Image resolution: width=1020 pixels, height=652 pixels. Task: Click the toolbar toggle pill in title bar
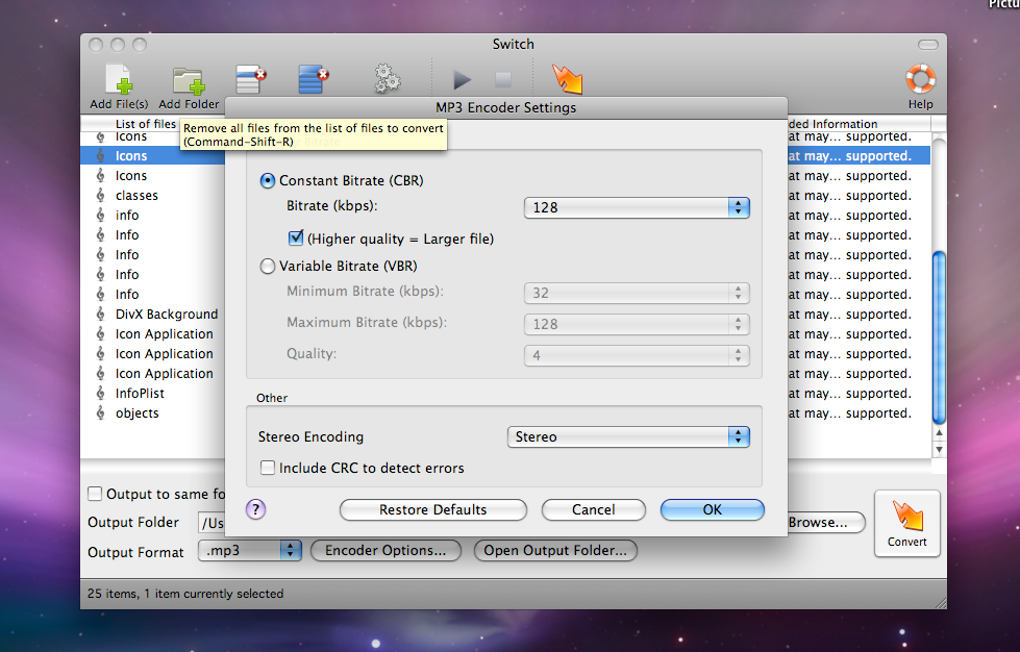[x=928, y=45]
